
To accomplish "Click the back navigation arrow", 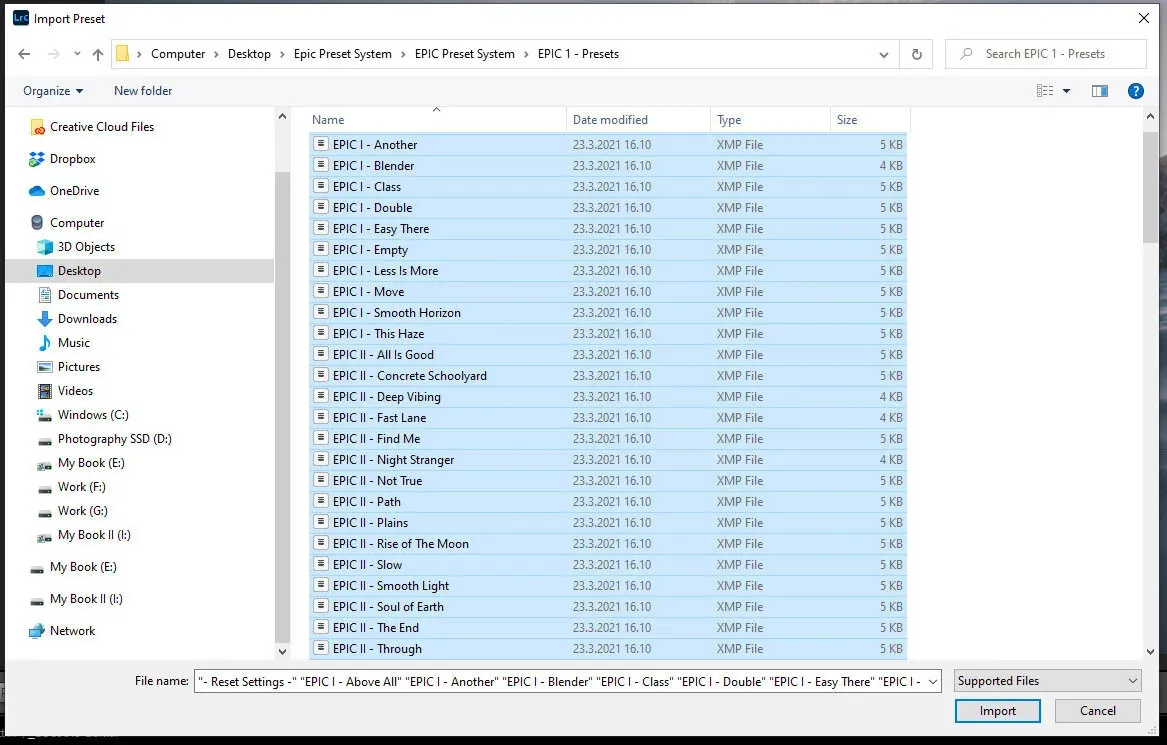I will point(24,53).
